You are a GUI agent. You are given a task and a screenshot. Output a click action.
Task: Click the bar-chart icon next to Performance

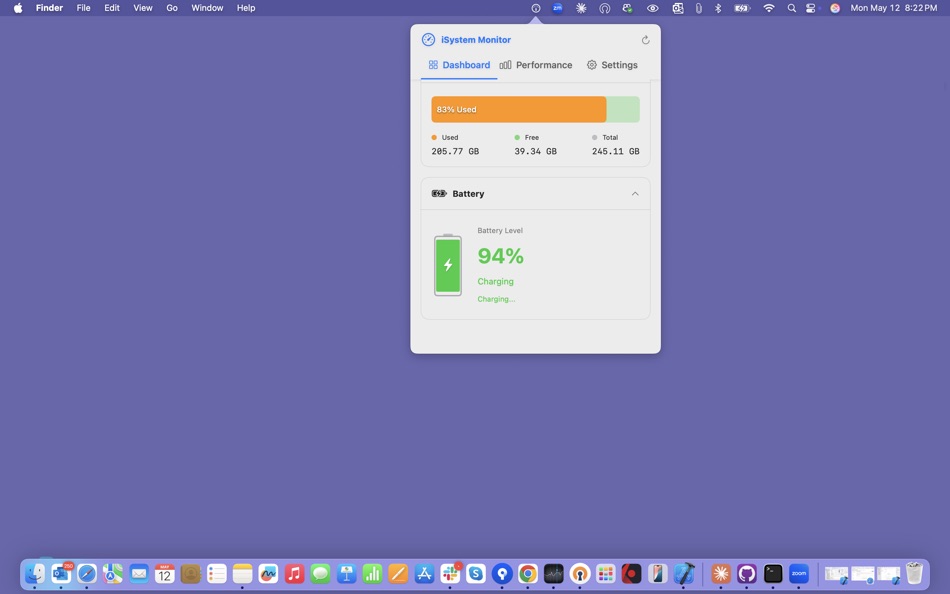505,64
